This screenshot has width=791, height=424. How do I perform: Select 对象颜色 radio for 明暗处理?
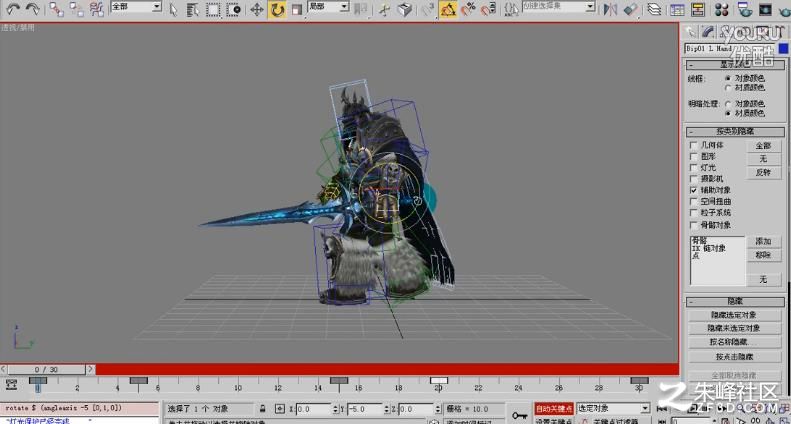click(x=728, y=103)
